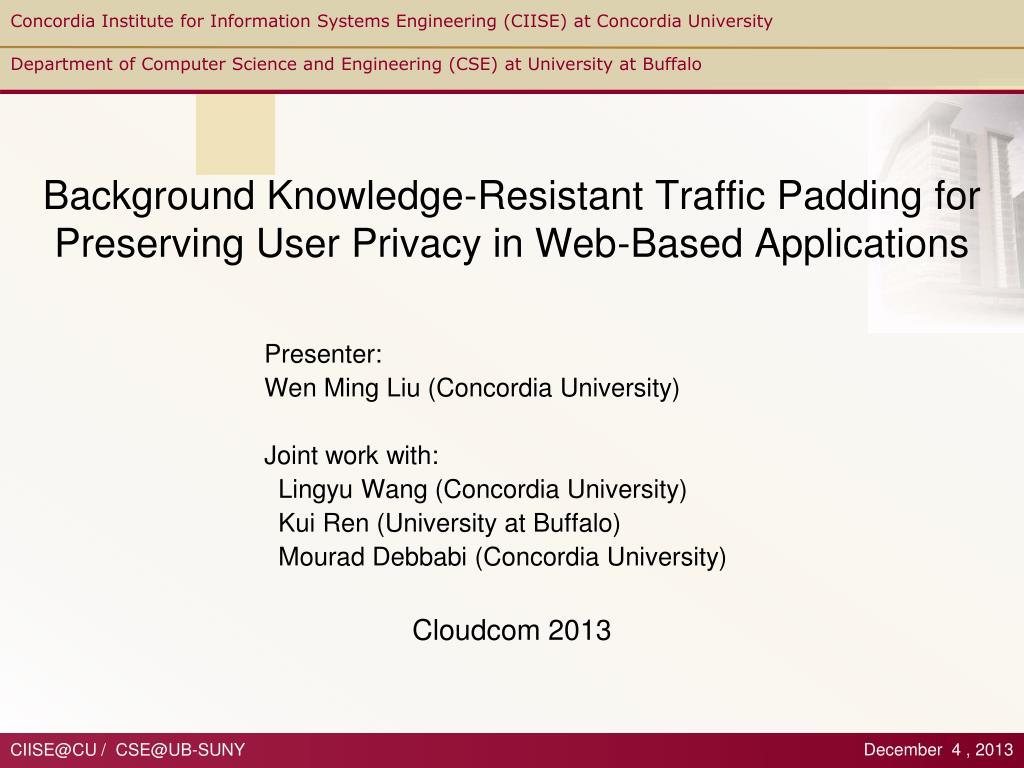Click footer text 'CIISE@CU / CSE@UB-SUNY'
1024x768 pixels.
click(x=128, y=750)
